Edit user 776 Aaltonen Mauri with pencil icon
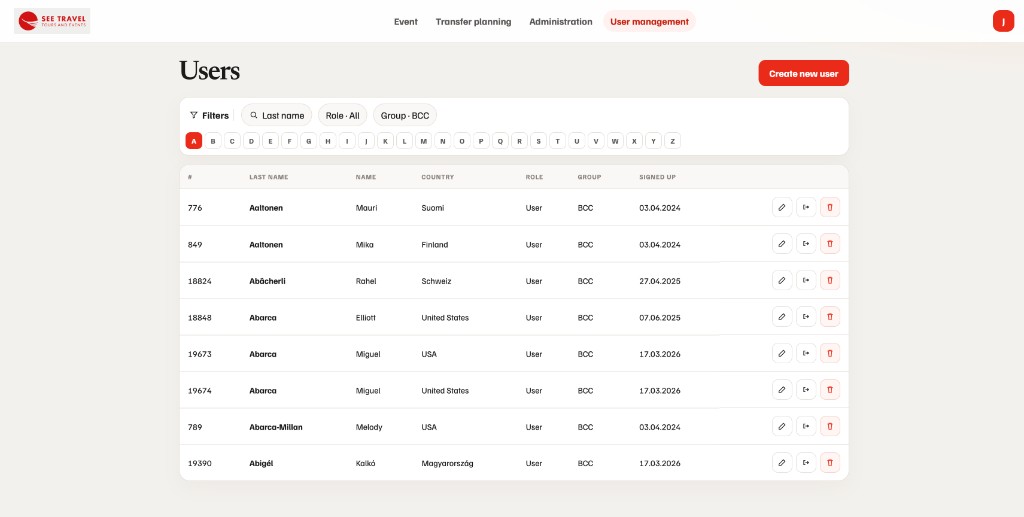The height and width of the screenshot is (517, 1024). click(x=782, y=207)
